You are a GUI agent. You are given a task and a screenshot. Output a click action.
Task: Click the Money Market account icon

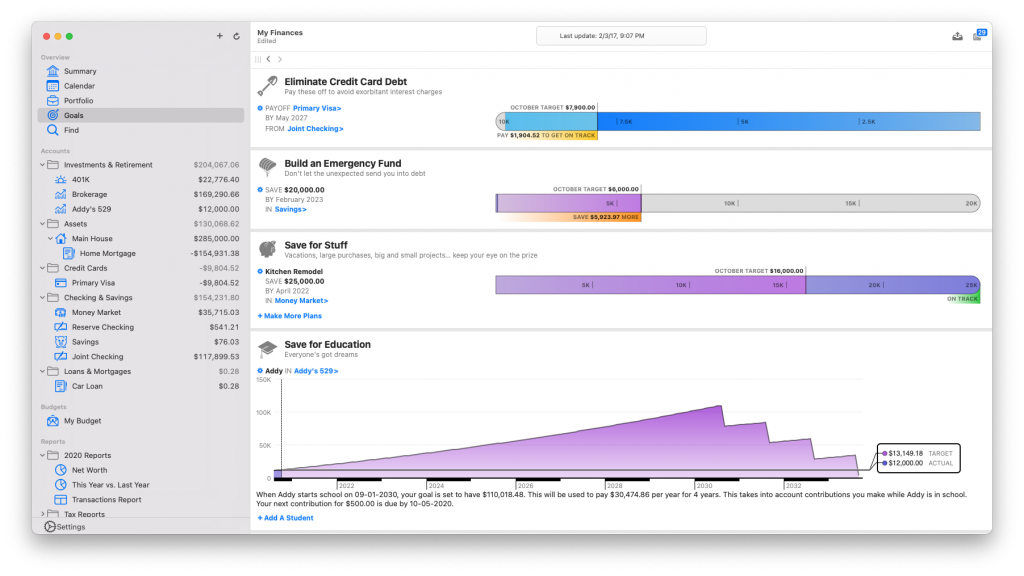point(61,312)
